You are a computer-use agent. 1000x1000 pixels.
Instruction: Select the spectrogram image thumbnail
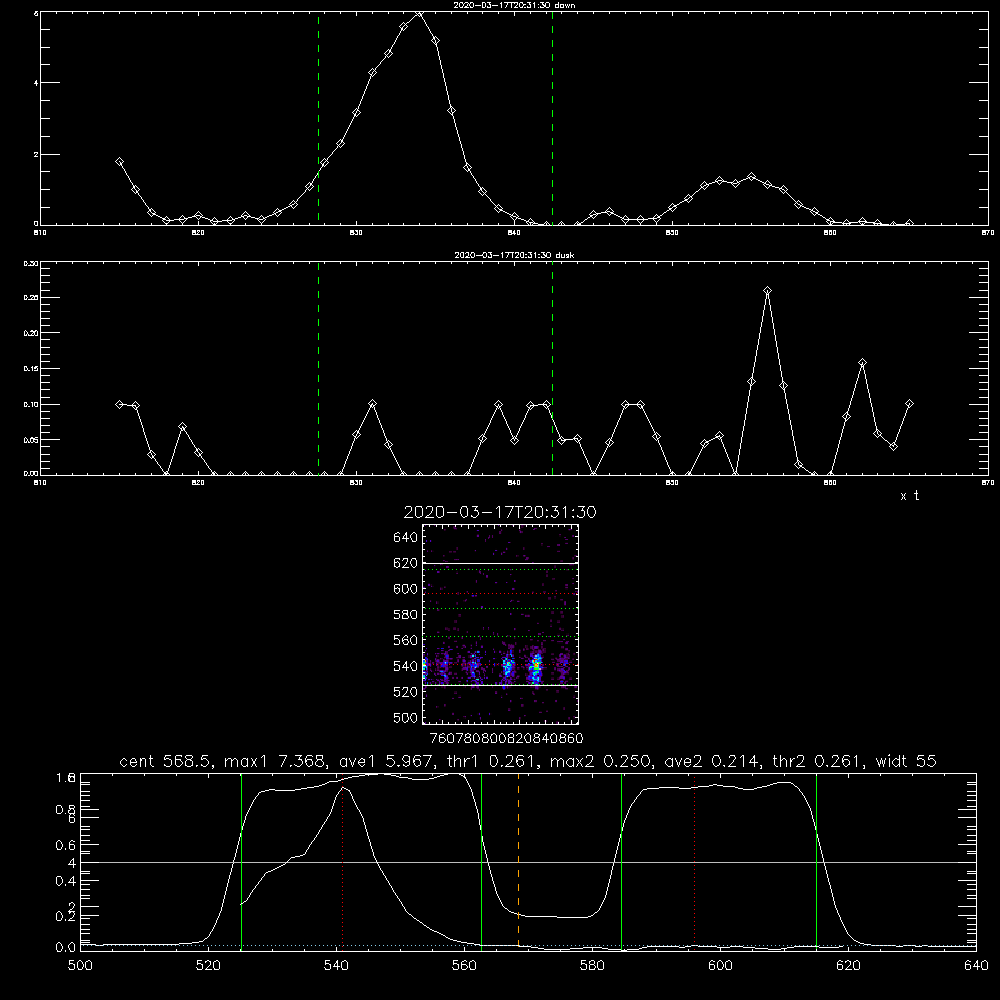[501, 624]
